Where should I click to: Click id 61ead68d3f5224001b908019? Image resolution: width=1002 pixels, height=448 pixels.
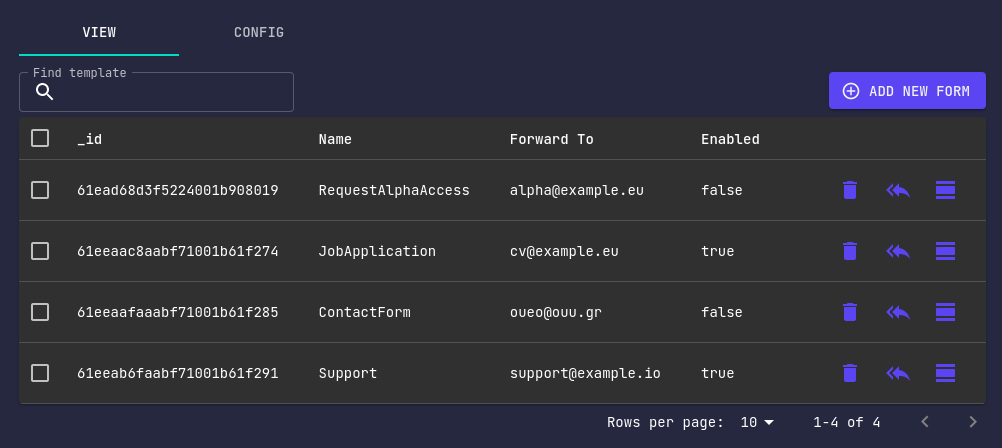pyautogui.click(x=178, y=190)
